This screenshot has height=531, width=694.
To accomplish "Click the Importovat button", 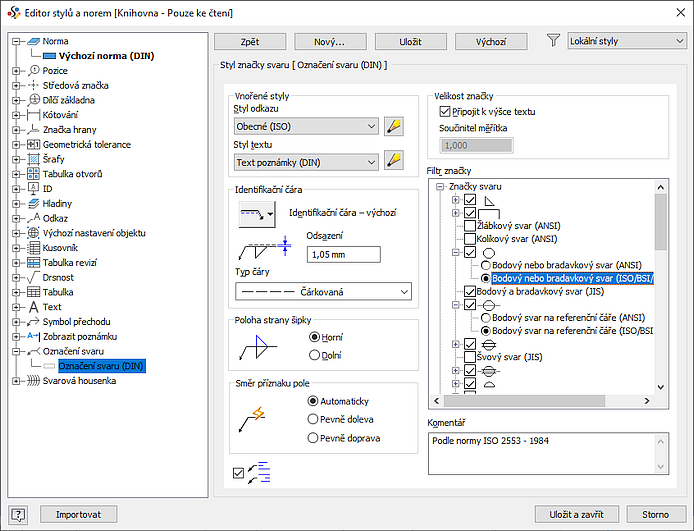I will click(79, 514).
